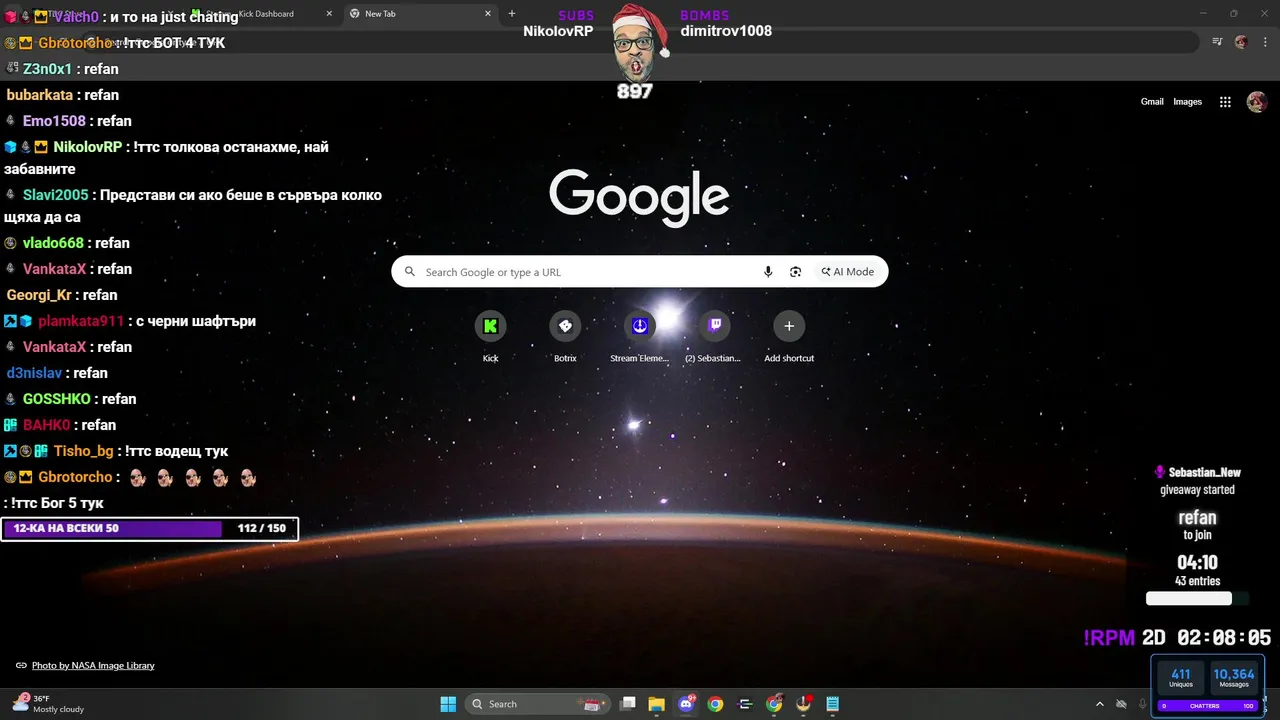
Task: Open the Botrix shortcut tile
Action: (x=565, y=326)
